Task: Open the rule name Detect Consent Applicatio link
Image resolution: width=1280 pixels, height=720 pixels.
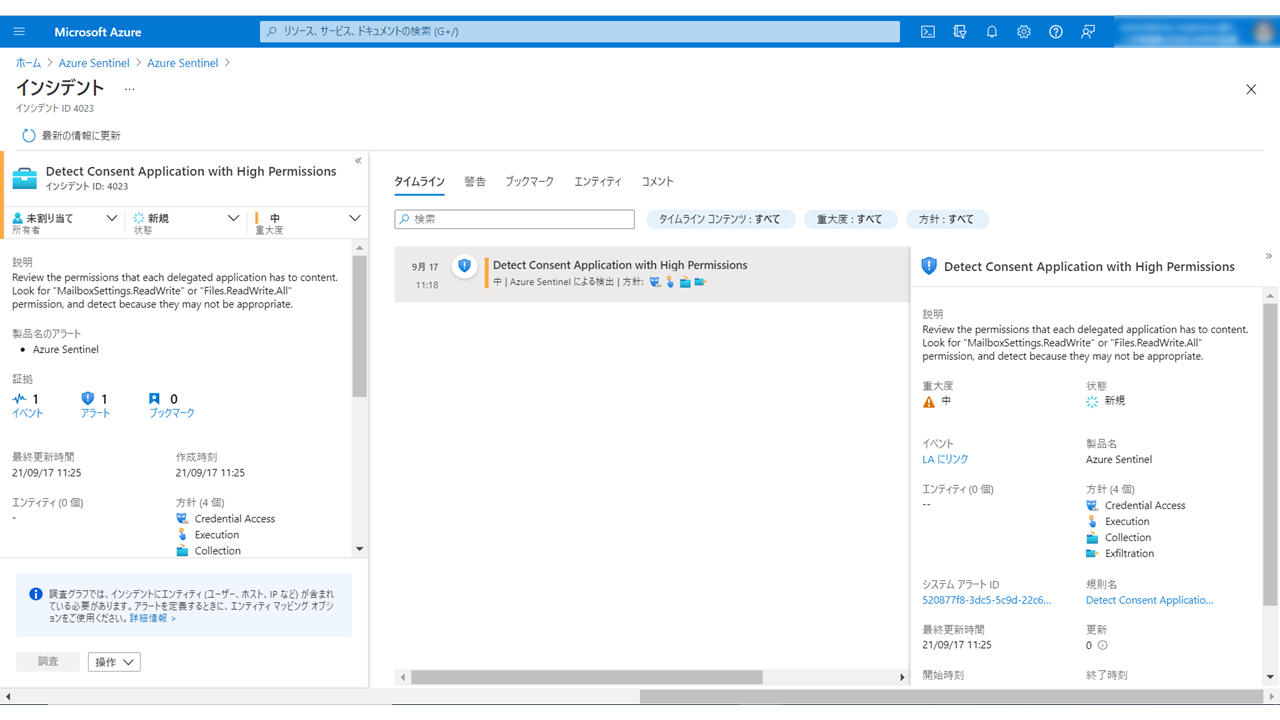Action: (x=1149, y=601)
